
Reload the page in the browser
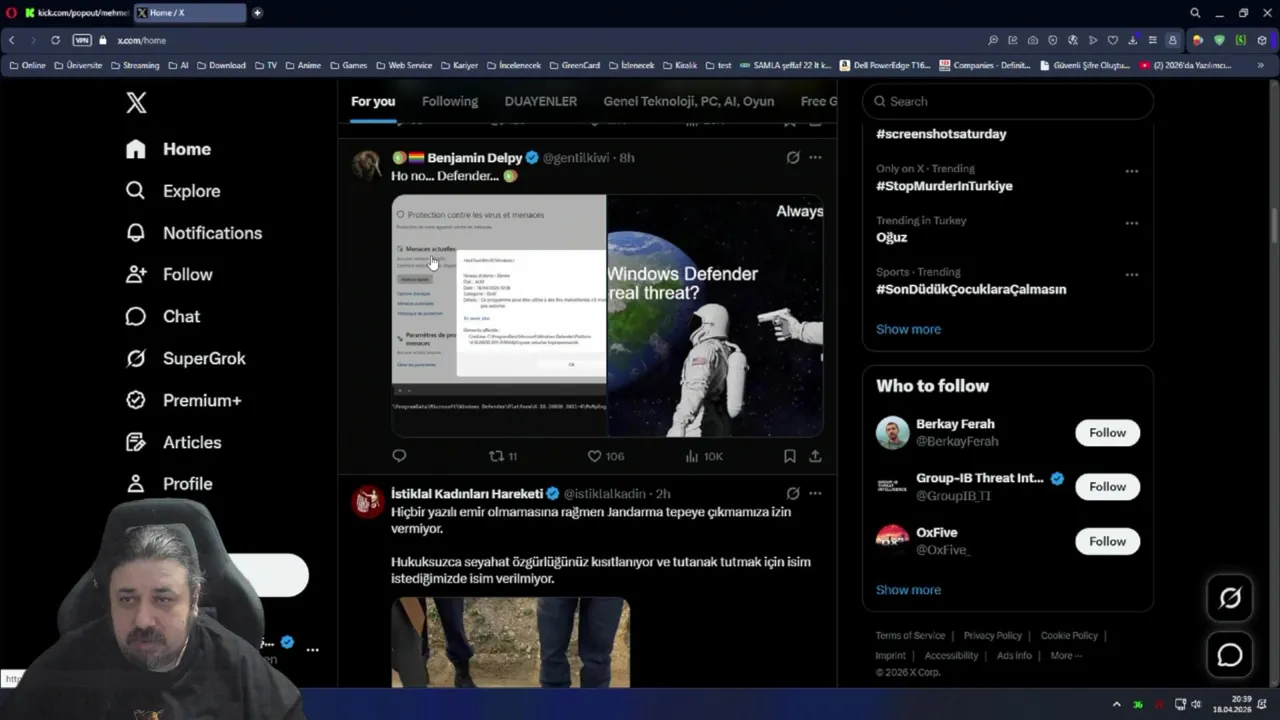coord(55,40)
